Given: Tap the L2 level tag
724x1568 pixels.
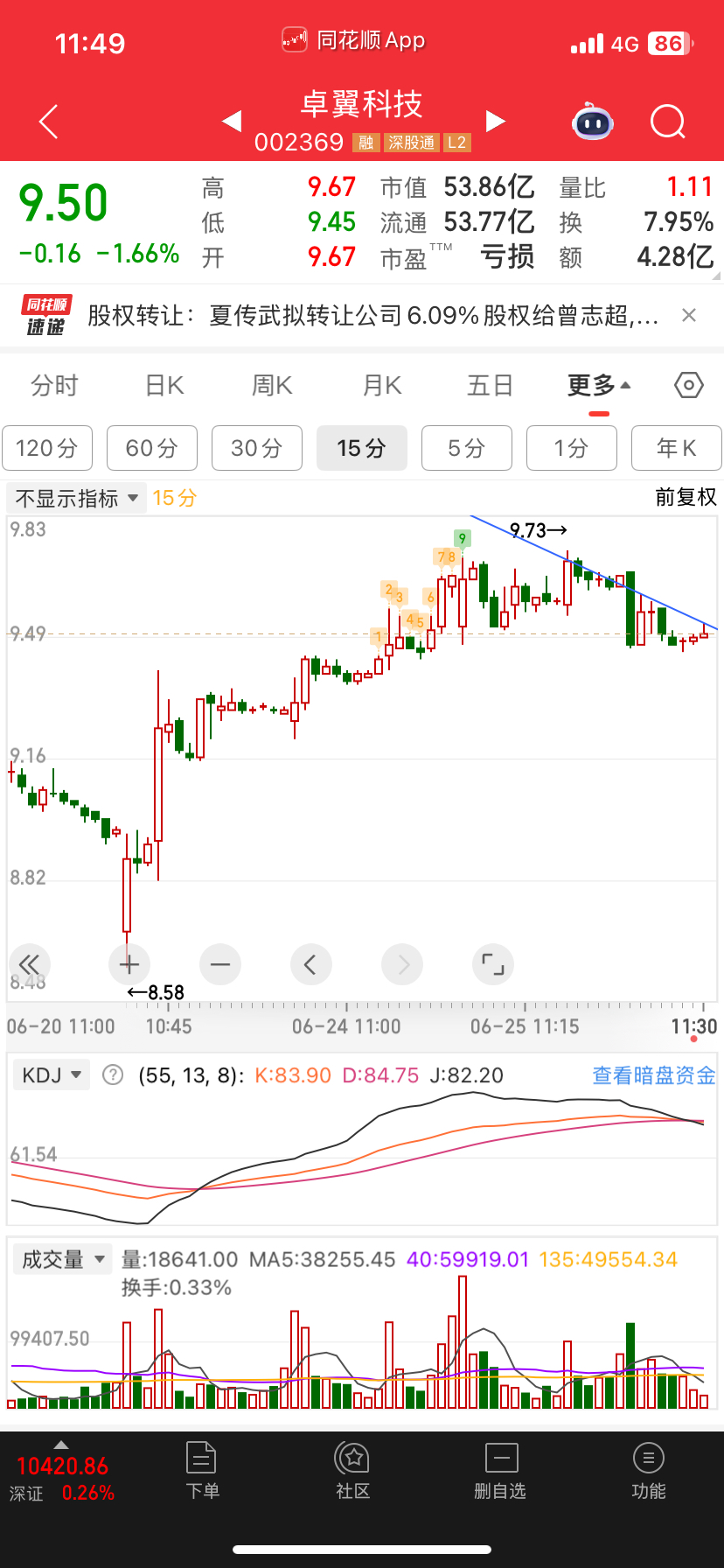Looking at the screenshot, I should pos(456,143).
